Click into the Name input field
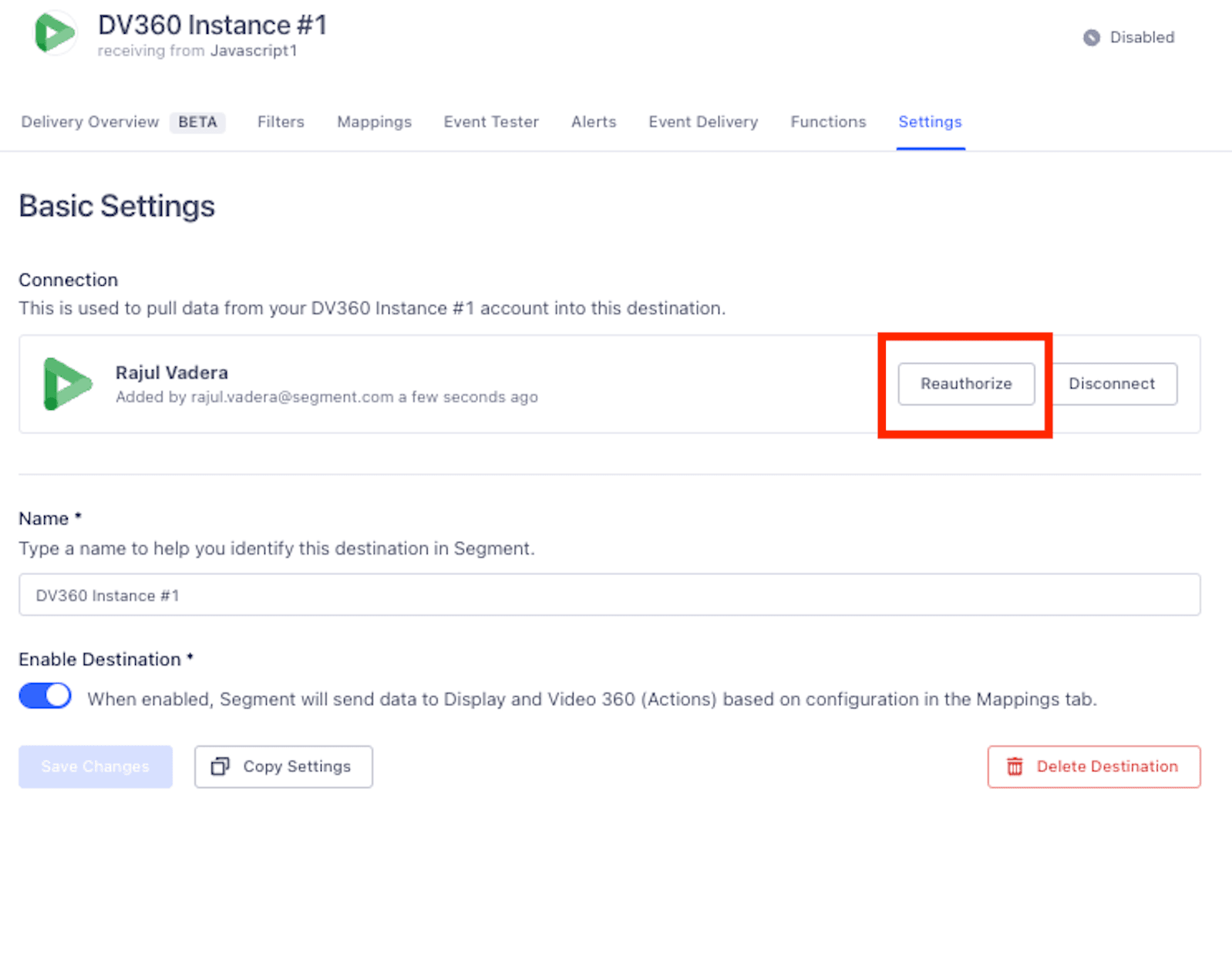This screenshot has width=1232, height=965. pyautogui.click(x=610, y=594)
